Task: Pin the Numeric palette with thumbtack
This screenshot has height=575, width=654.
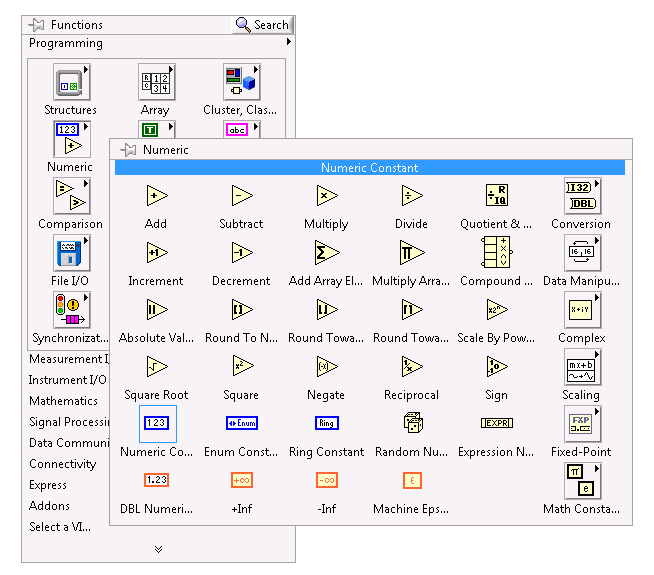Action: (x=128, y=150)
